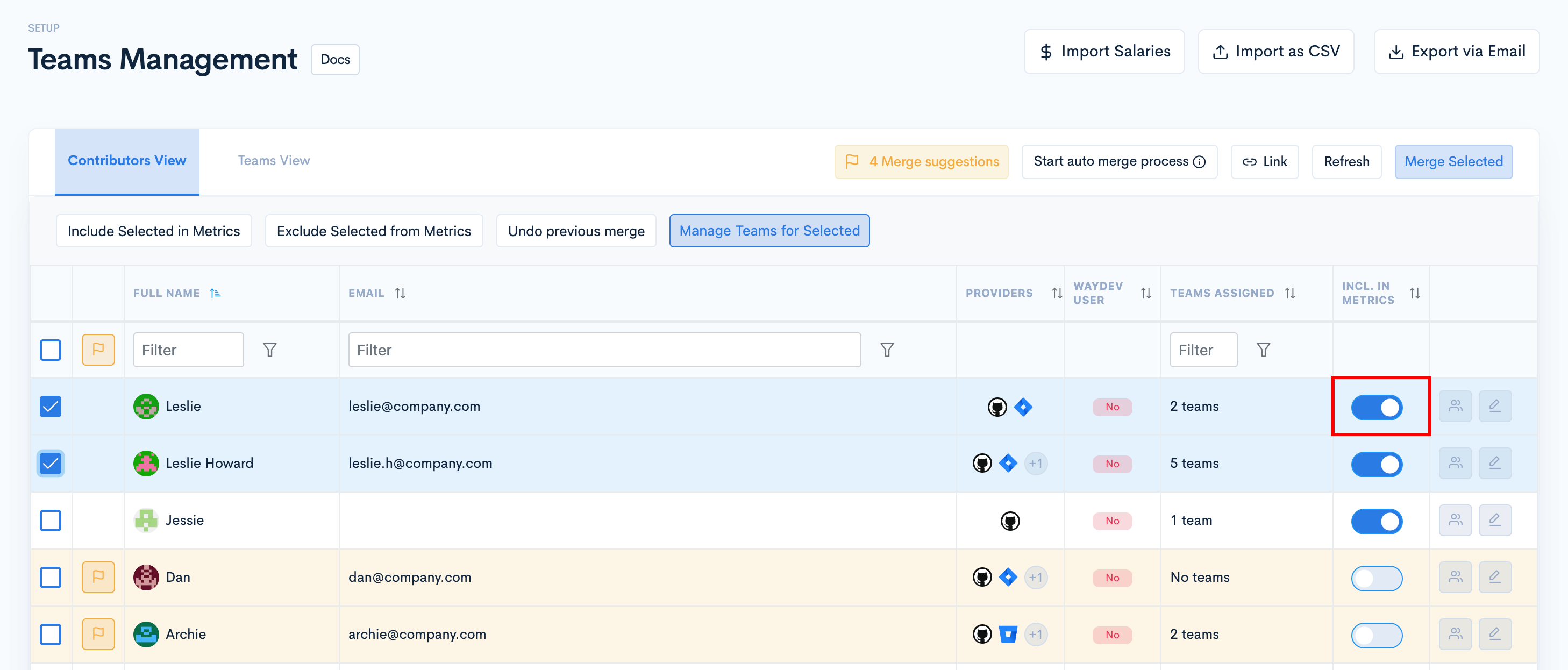Image resolution: width=1568 pixels, height=670 pixels.
Task: Sort by Providers column arrows
Action: tap(1057, 293)
